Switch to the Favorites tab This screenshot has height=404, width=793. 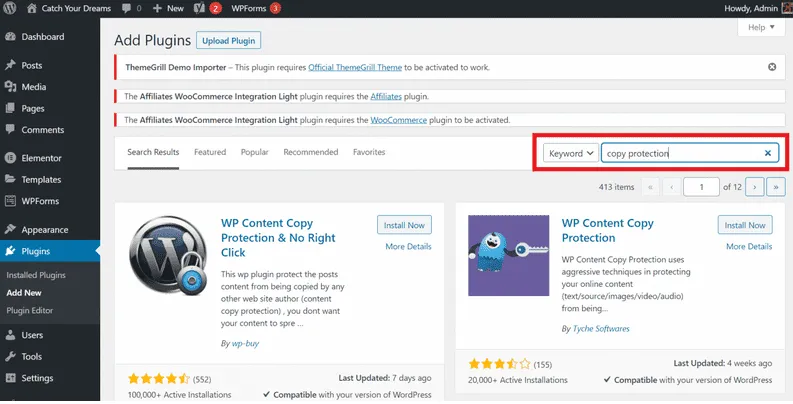tap(369, 152)
